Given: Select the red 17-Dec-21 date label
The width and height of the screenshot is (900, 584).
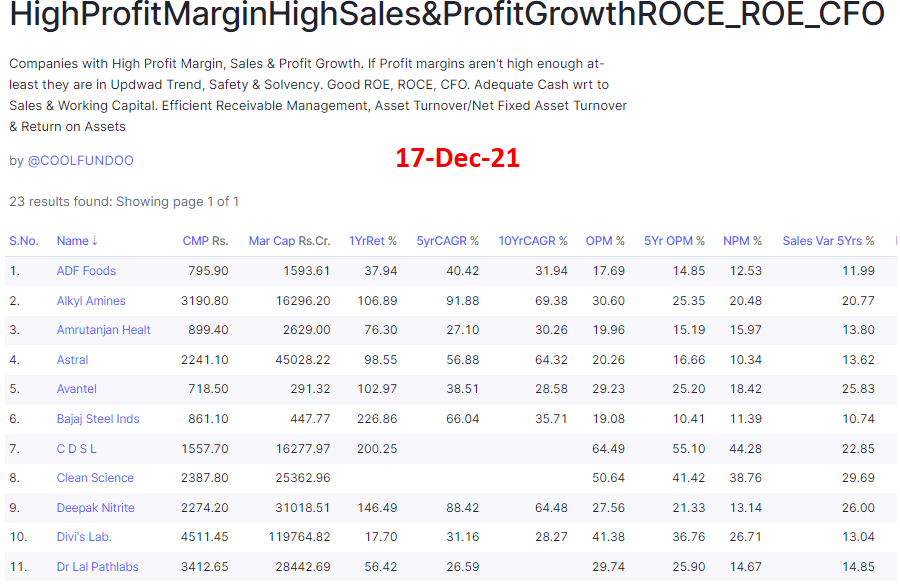Looking at the screenshot, I should click(x=457, y=158).
